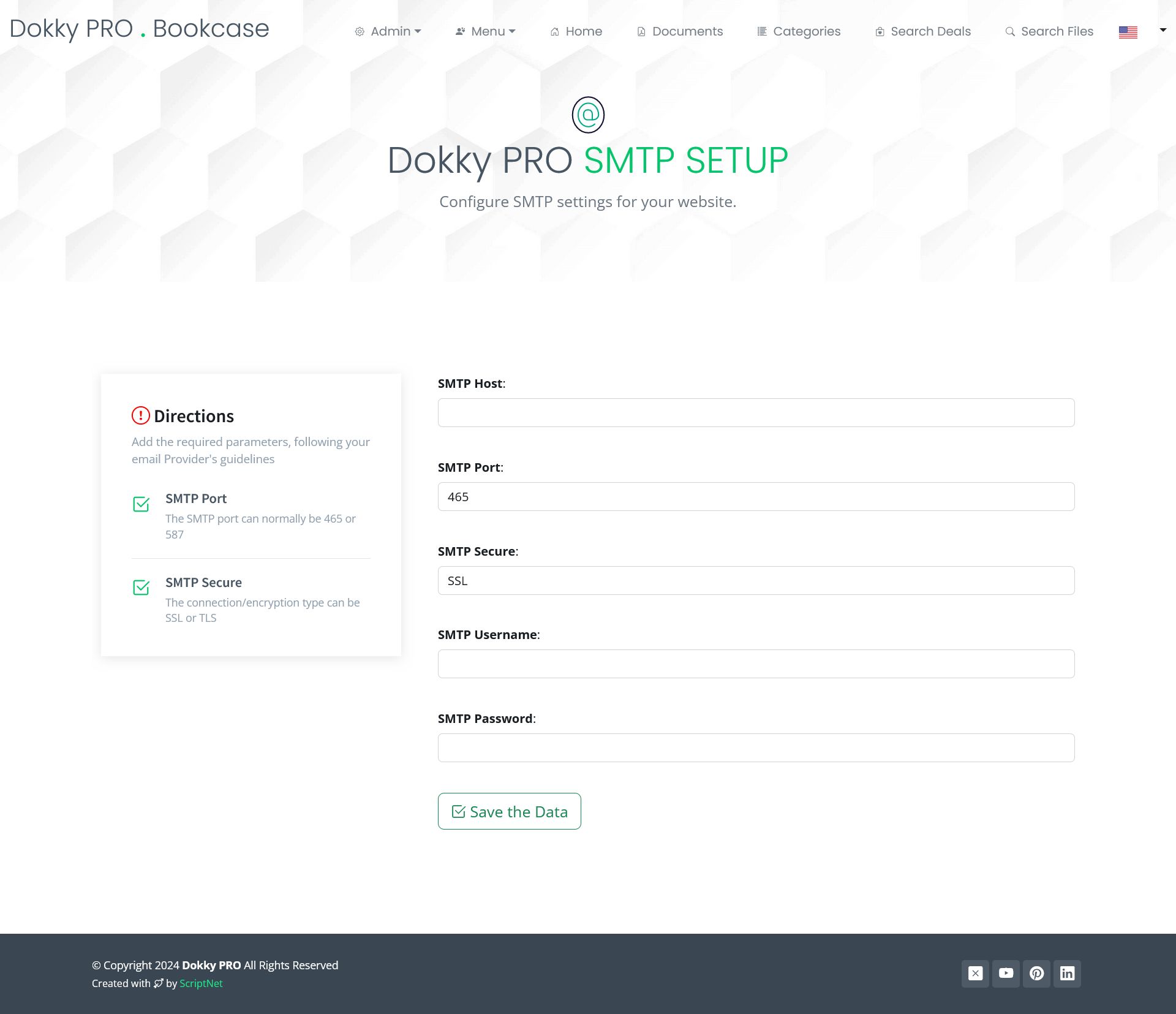The width and height of the screenshot is (1176, 1014).
Task: Focus the SMTP Secure field showing SSL
Action: click(x=756, y=580)
